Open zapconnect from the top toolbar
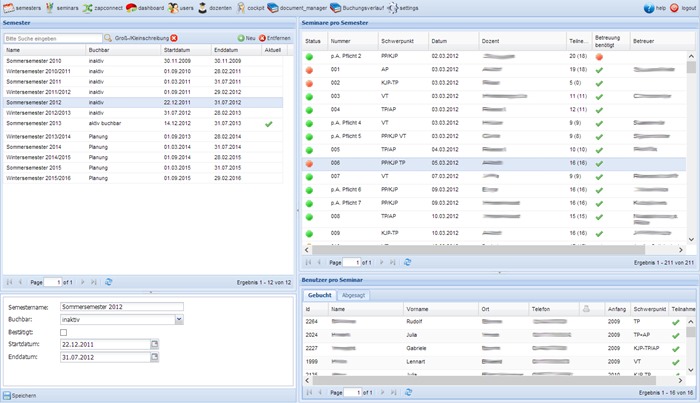This screenshot has height=403, width=700. click(103, 8)
